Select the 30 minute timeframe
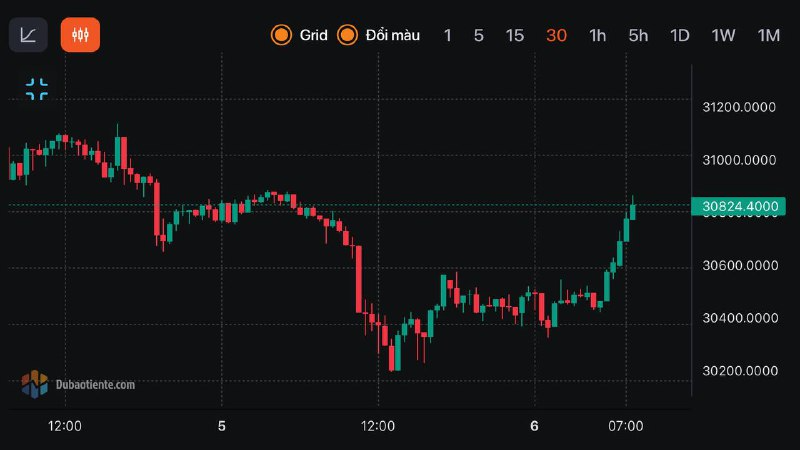 pyautogui.click(x=556, y=35)
